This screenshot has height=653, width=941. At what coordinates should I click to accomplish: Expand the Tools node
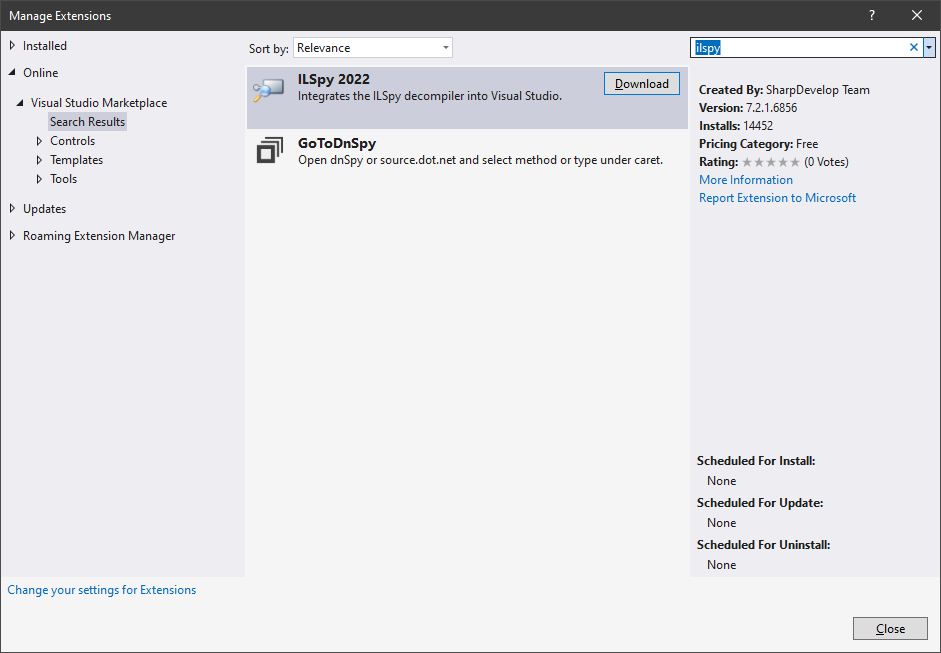(40, 179)
